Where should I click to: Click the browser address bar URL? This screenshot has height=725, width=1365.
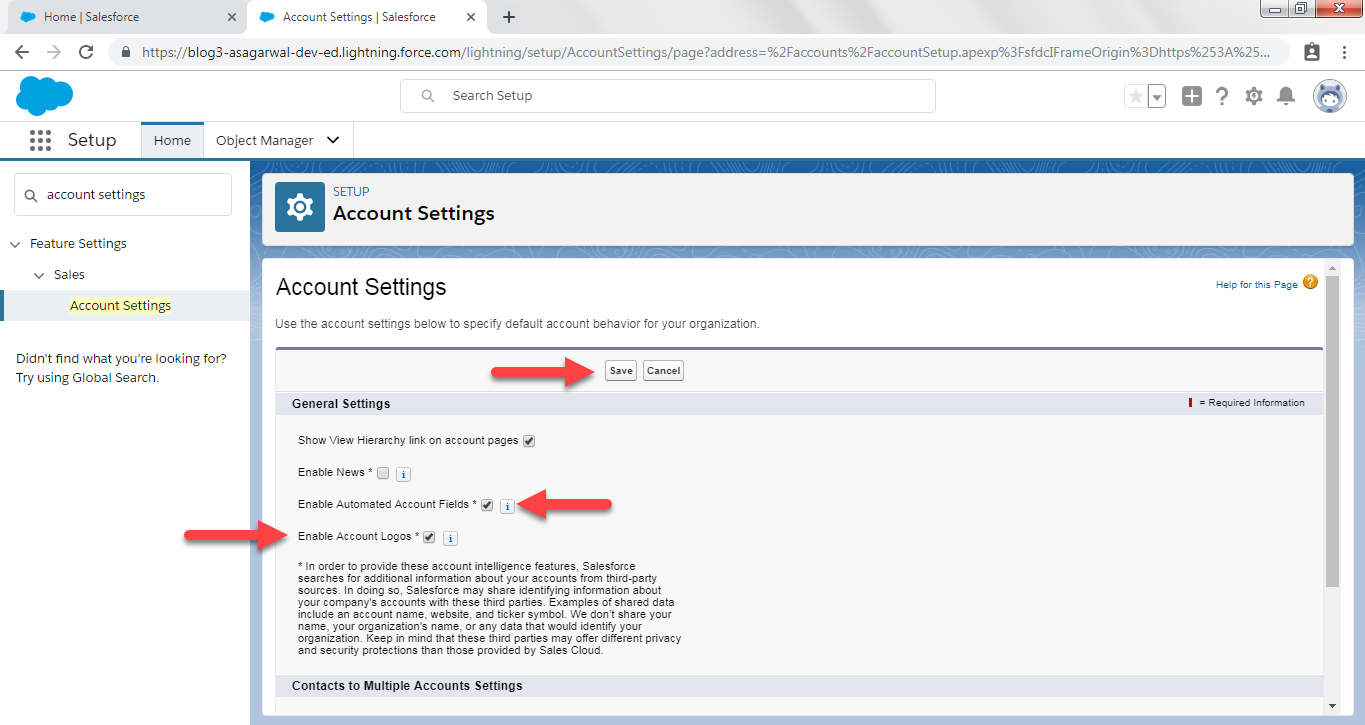point(706,52)
